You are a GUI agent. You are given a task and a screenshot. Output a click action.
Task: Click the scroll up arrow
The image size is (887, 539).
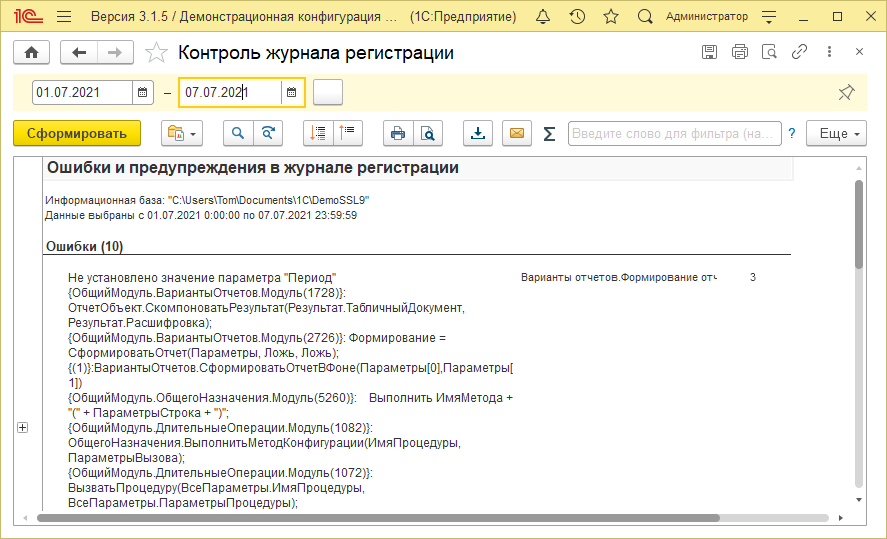pos(859,169)
